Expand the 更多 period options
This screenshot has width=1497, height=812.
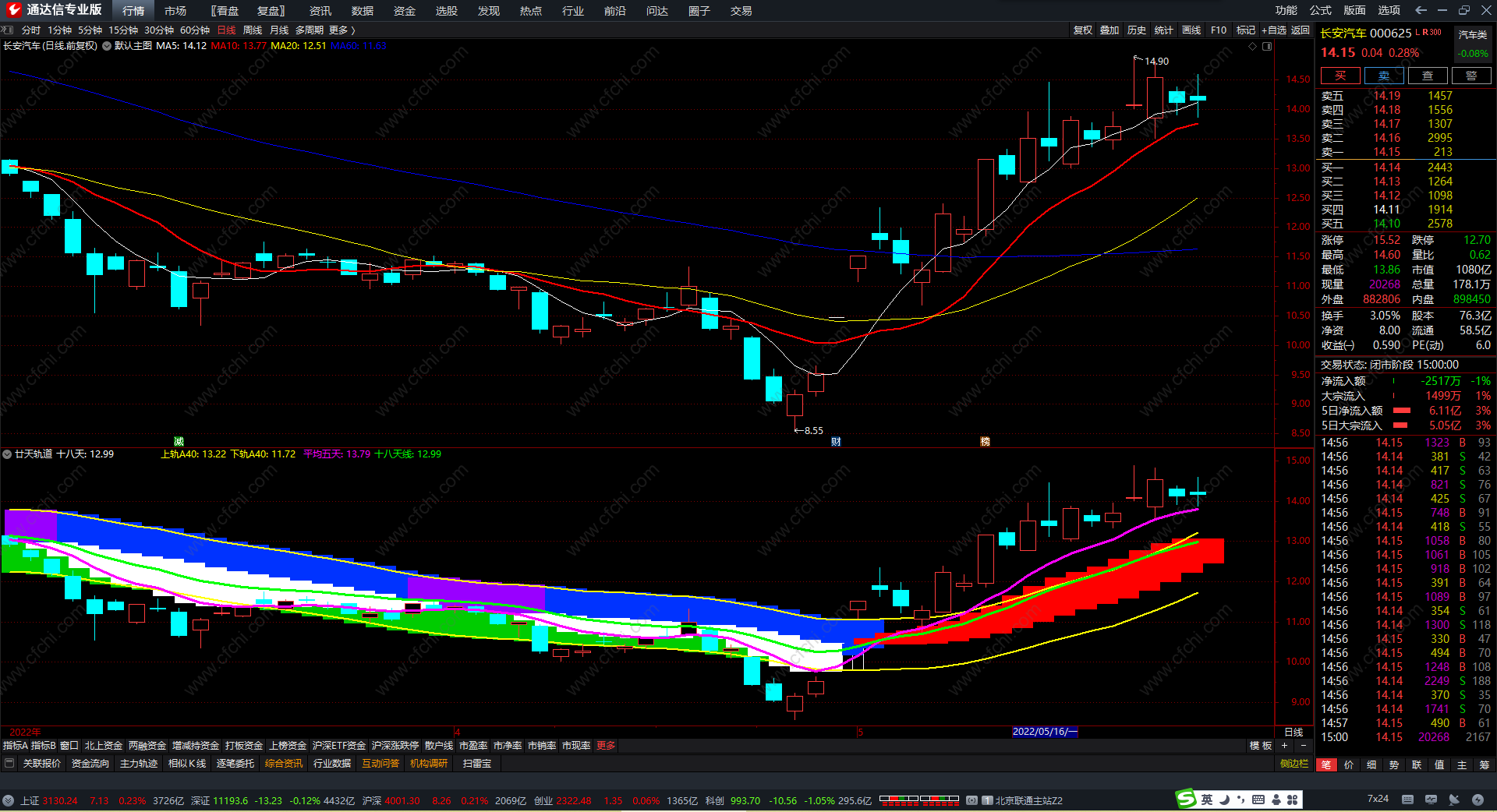click(342, 30)
